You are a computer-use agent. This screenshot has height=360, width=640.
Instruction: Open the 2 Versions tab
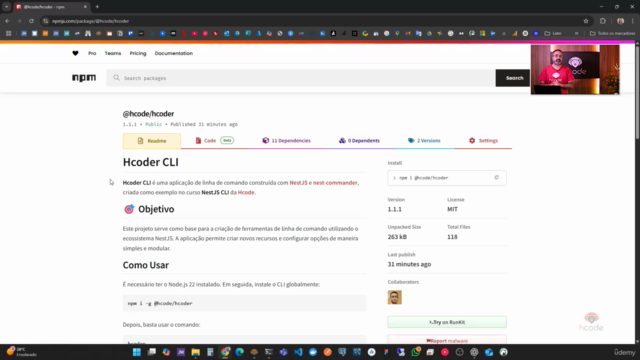(424, 140)
